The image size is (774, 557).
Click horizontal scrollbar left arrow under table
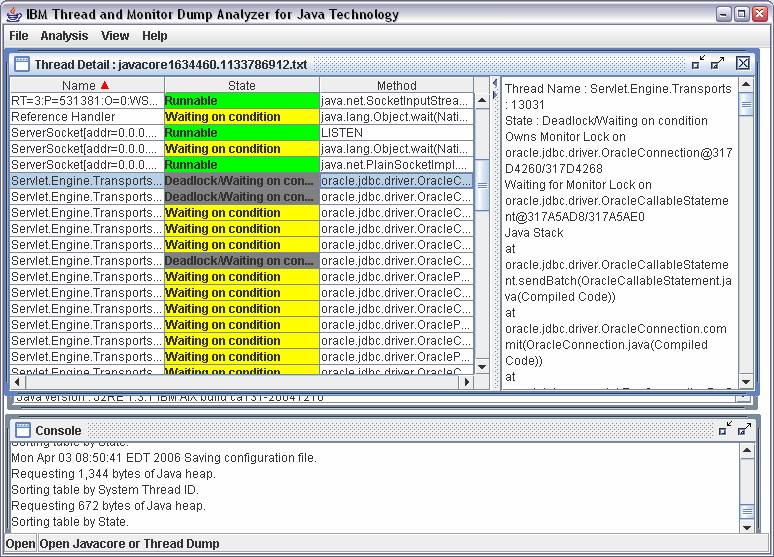pos(17,382)
